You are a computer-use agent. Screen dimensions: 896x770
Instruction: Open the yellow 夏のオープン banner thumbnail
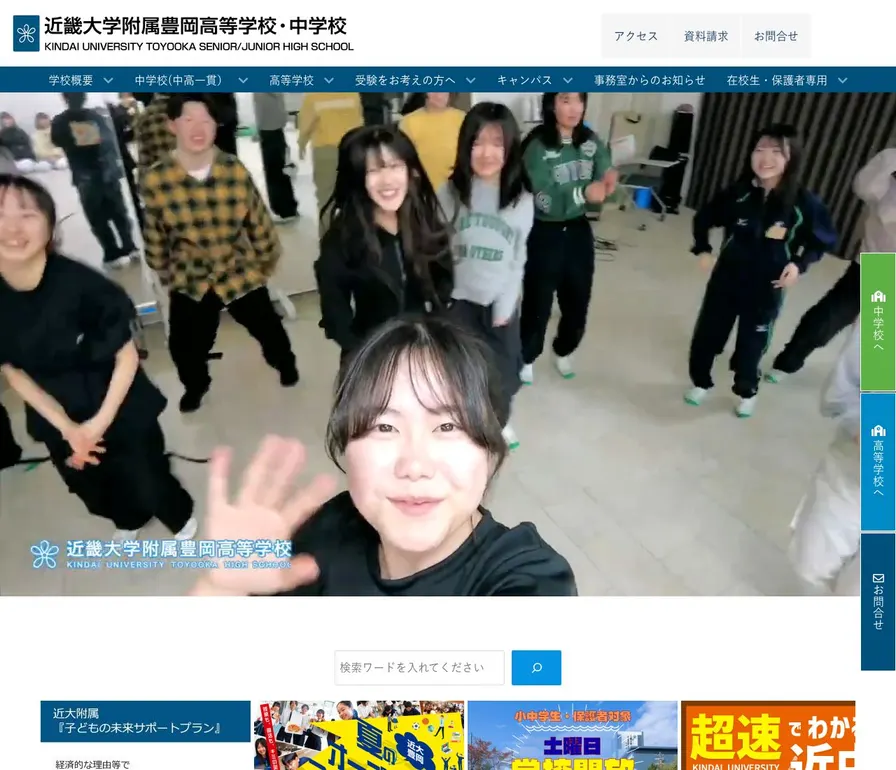pyautogui.click(x=359, y=735)
